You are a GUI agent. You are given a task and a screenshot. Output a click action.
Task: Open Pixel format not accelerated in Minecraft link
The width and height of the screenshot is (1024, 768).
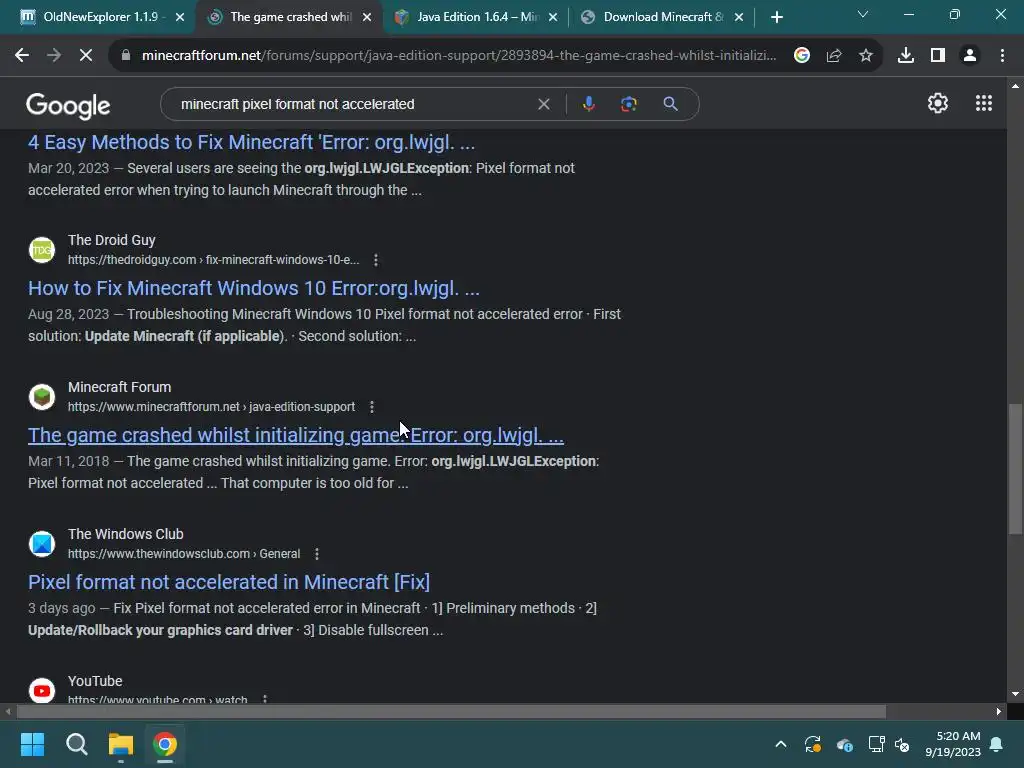229,582
